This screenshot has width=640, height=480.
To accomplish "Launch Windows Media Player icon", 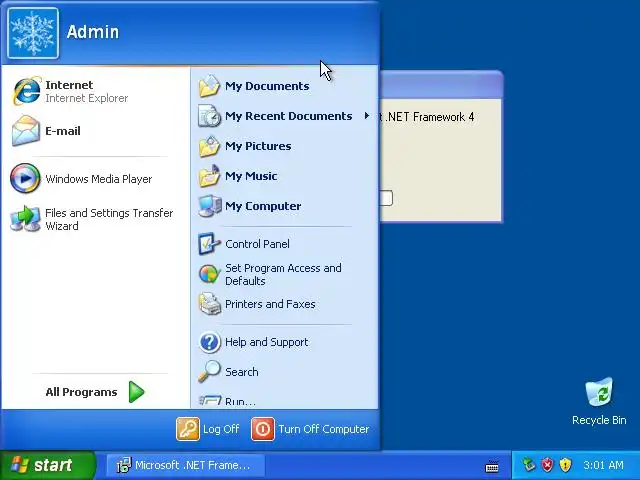I will [25, 178].
